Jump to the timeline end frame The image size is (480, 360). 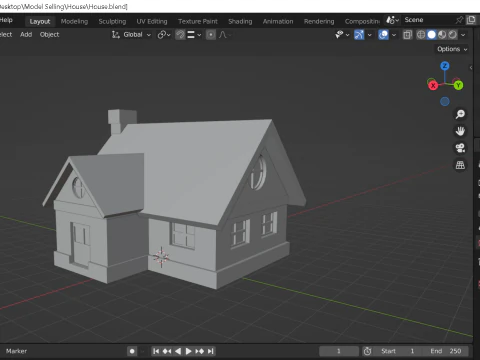210,351
